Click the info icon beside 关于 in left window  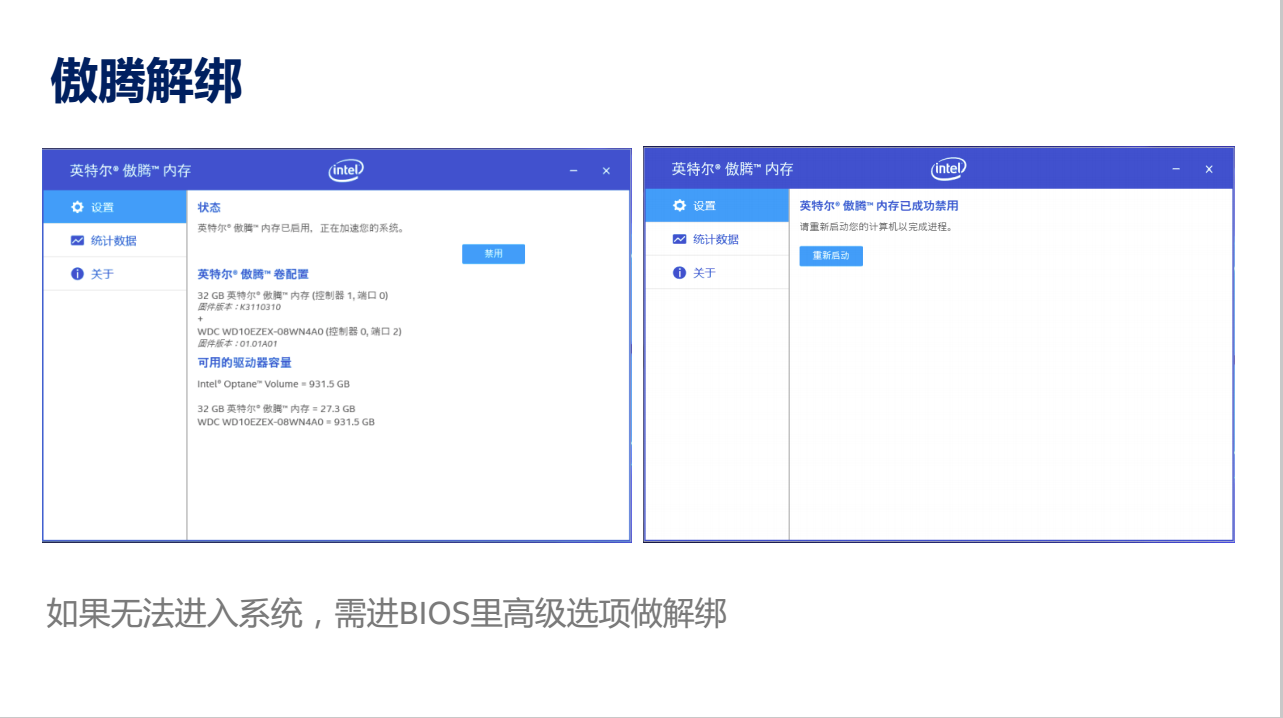pyautogui.click(x=77, y=274)
